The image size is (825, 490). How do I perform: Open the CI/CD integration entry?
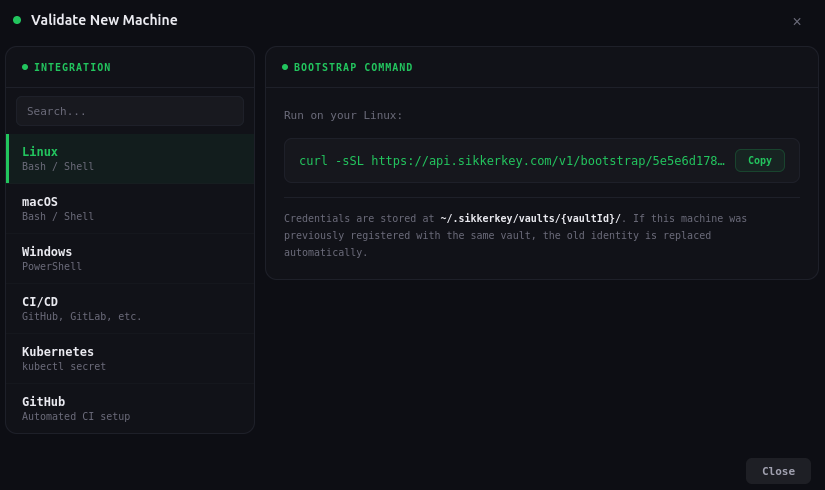[130, 309]
